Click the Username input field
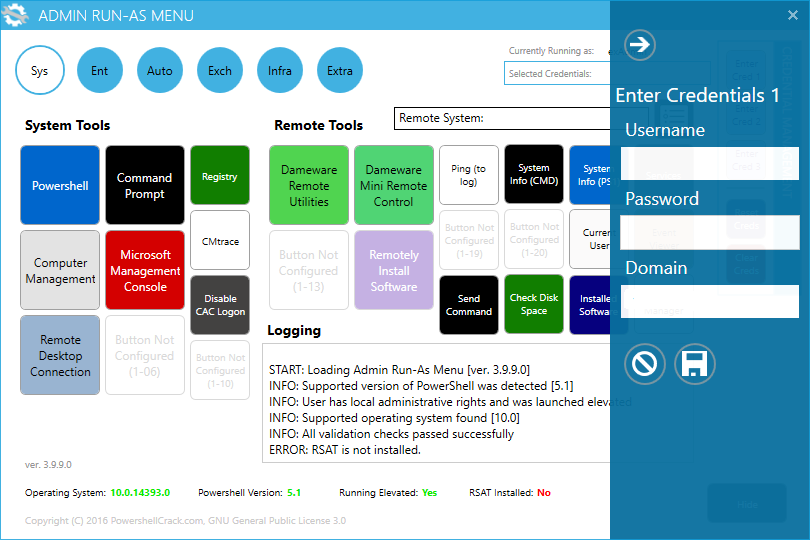Image resolution: width=810 pixels, height=540 pixels. click(709, 163)
